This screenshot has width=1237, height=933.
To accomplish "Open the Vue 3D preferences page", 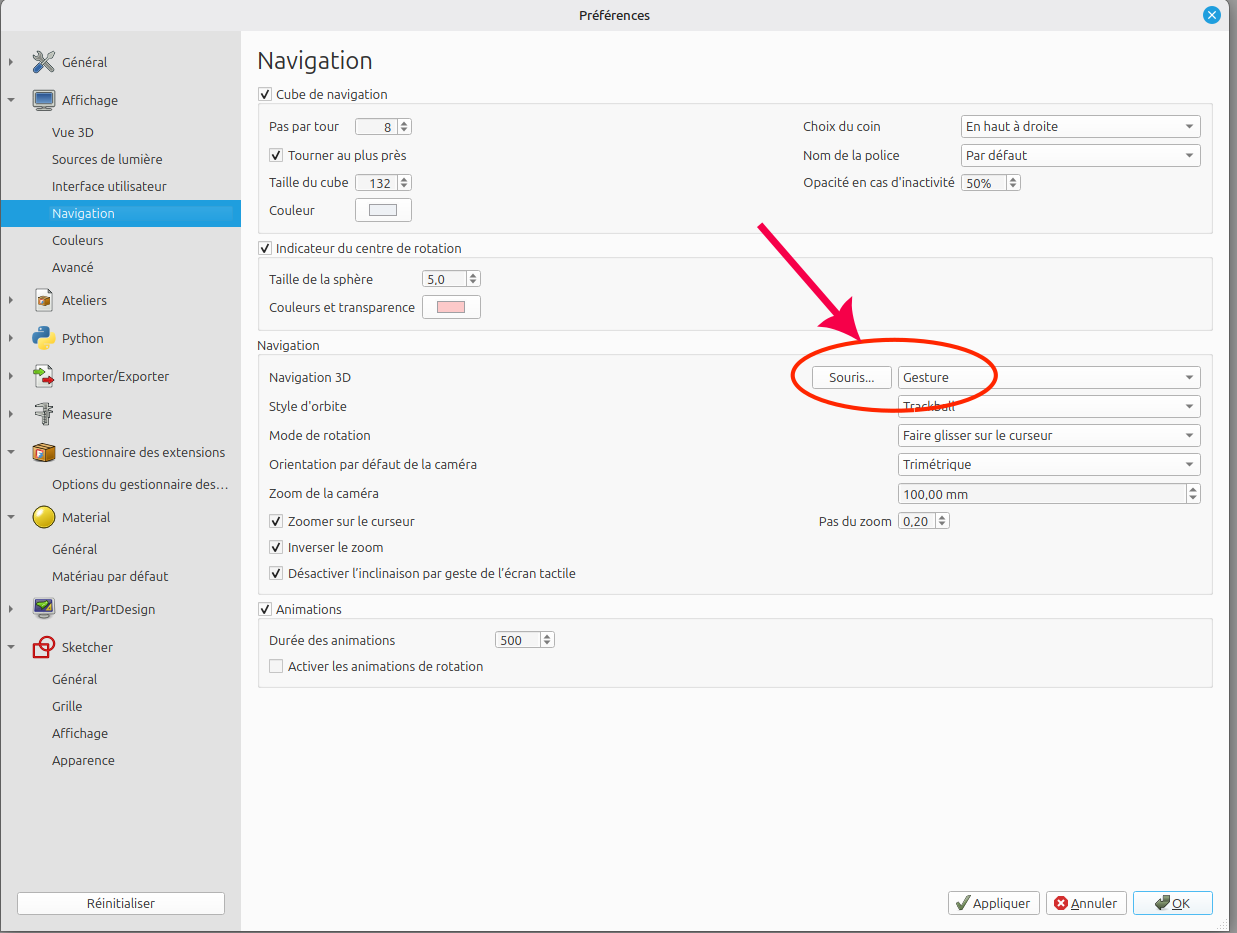I will pos(73,132).
